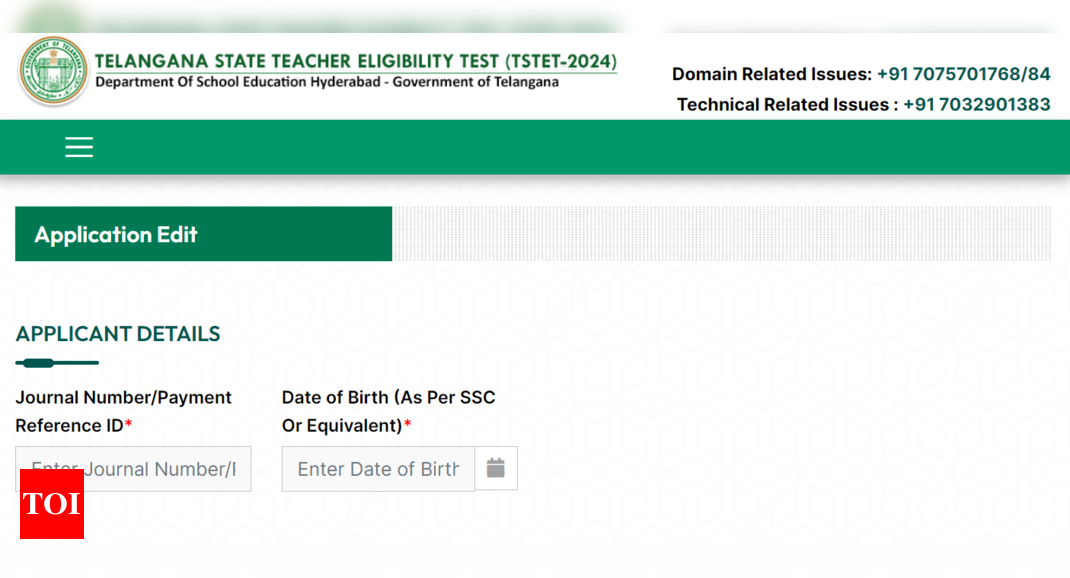
Task: Click the grey strip beside Application Edit
Action: click(x=720, y=234)
